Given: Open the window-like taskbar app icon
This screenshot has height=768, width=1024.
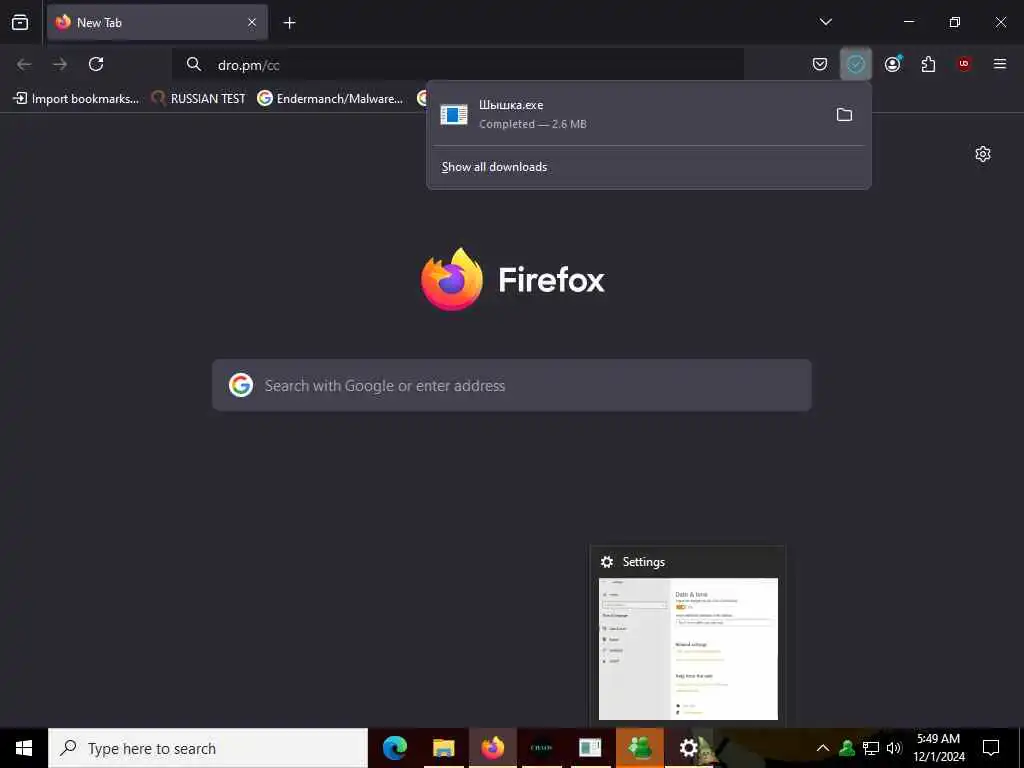Looking at the screenshot, I should [590, 748].
